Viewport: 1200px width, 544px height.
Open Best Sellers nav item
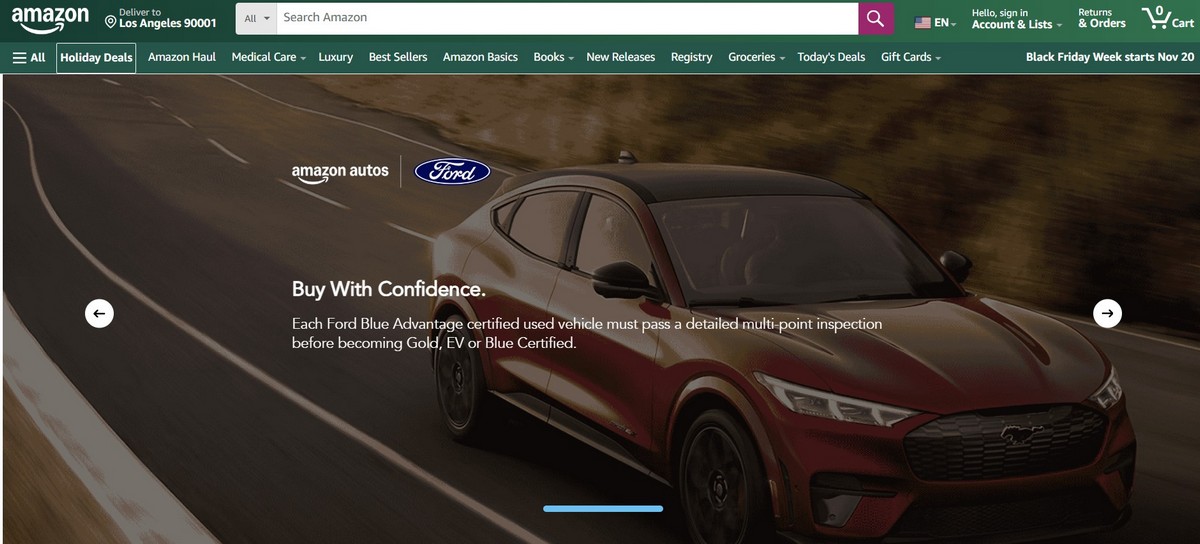pos(398,57)
